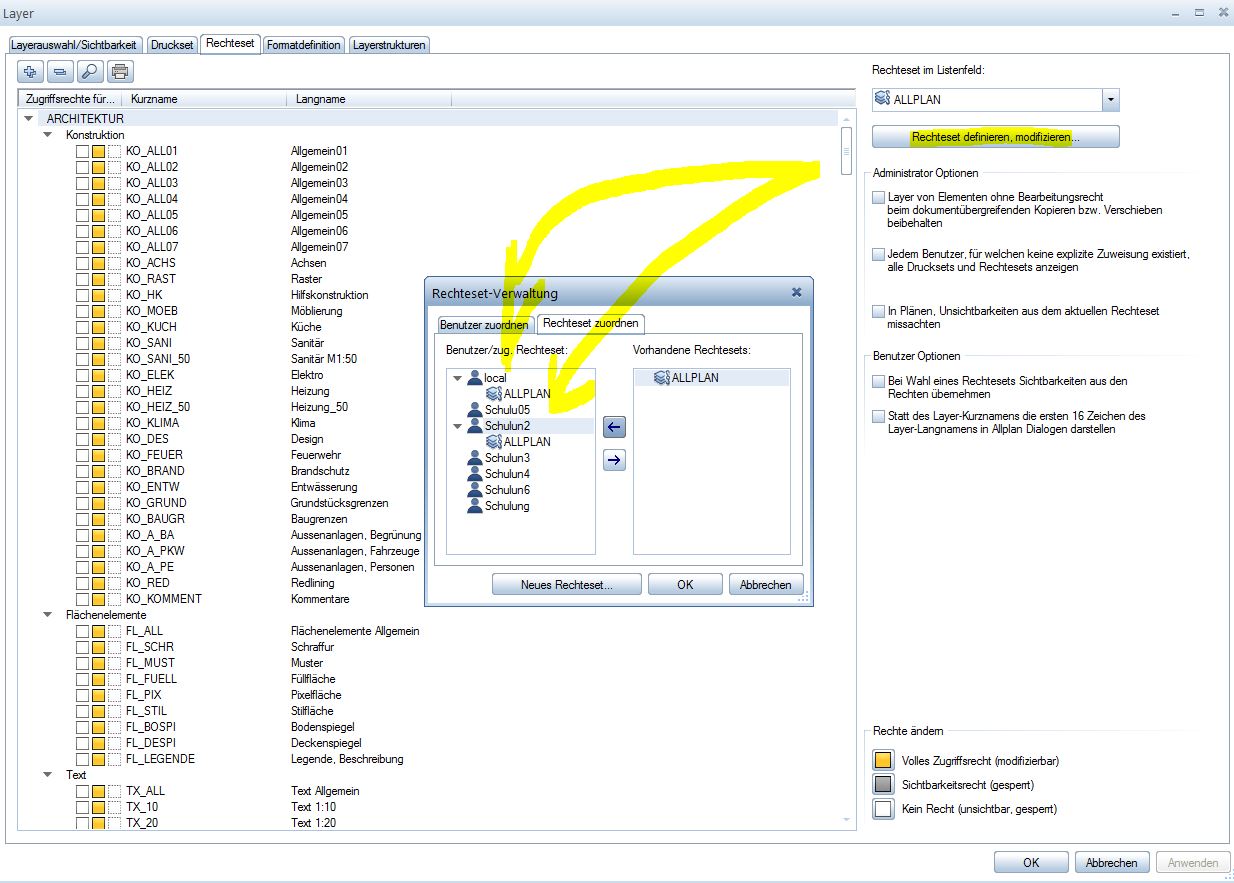Enable 'Layer von Elementen ohne Bearbeitungsrecht' checkbox
1234x883 pixels.
(x=879, y=198)
